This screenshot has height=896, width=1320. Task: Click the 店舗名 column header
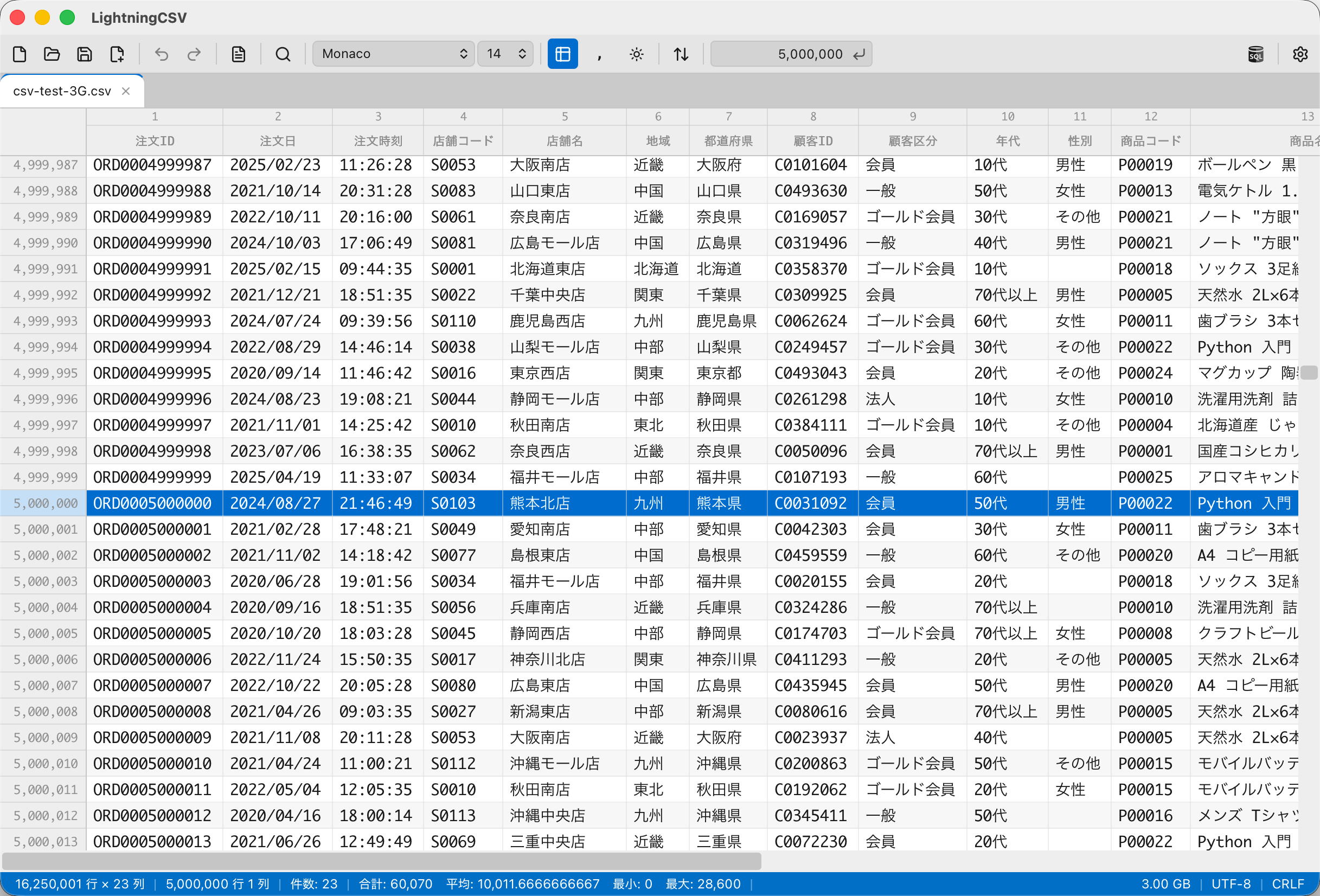coord(565,141)
